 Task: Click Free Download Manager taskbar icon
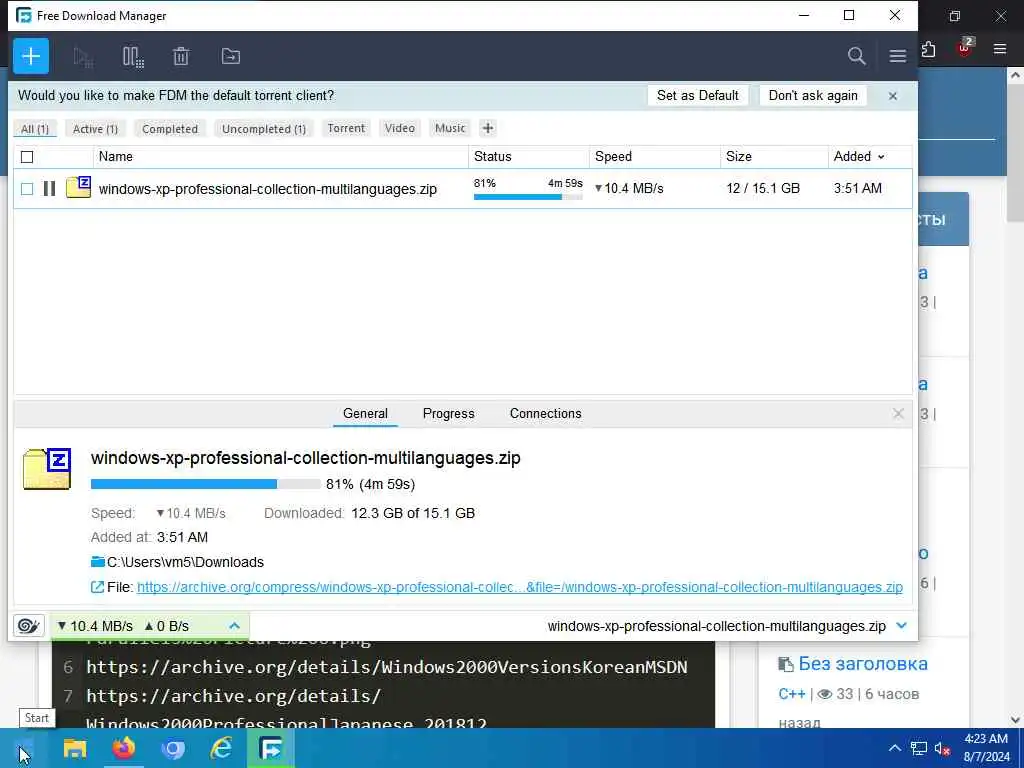[x=270, y=748]
